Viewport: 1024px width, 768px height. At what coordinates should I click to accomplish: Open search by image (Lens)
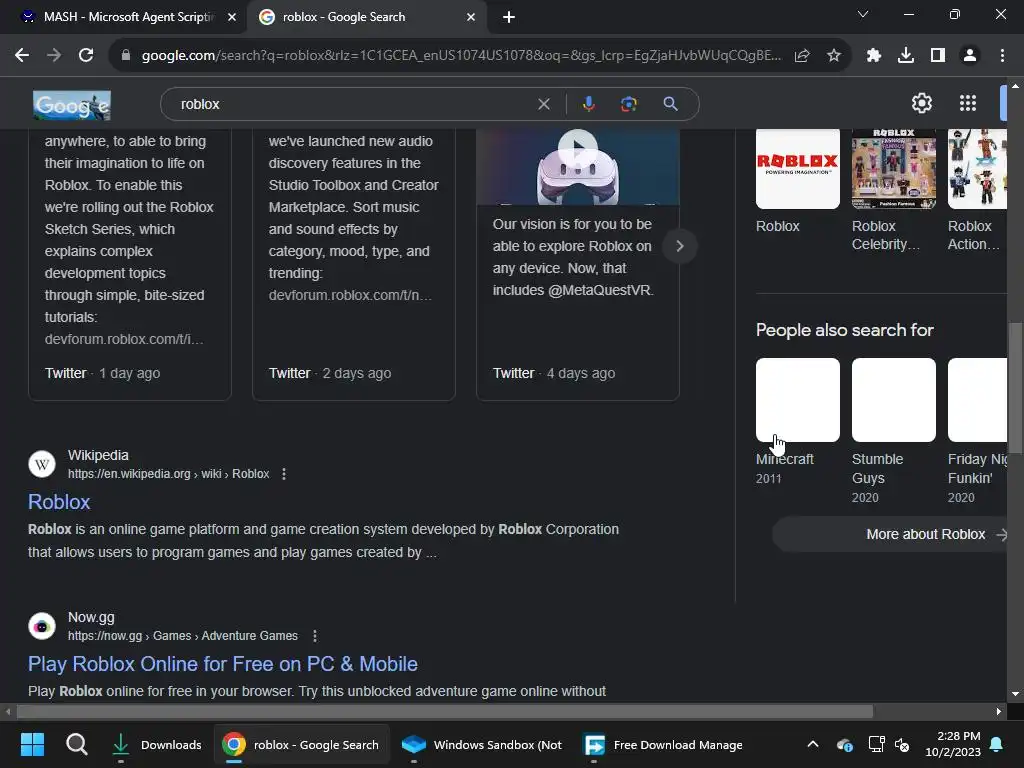[x=628, y=104]
